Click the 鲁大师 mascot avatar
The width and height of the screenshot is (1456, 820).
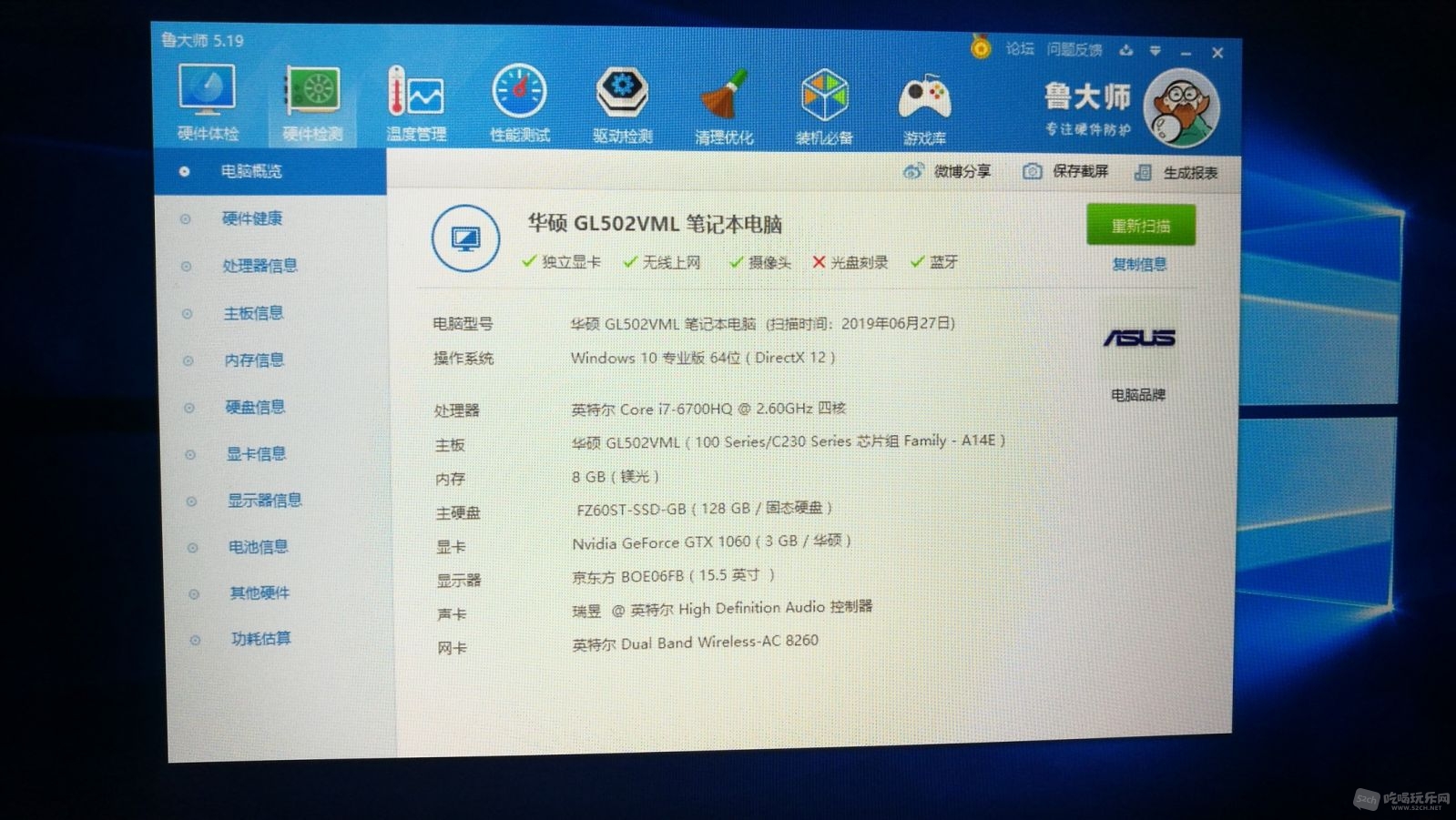coord(1181,107)
